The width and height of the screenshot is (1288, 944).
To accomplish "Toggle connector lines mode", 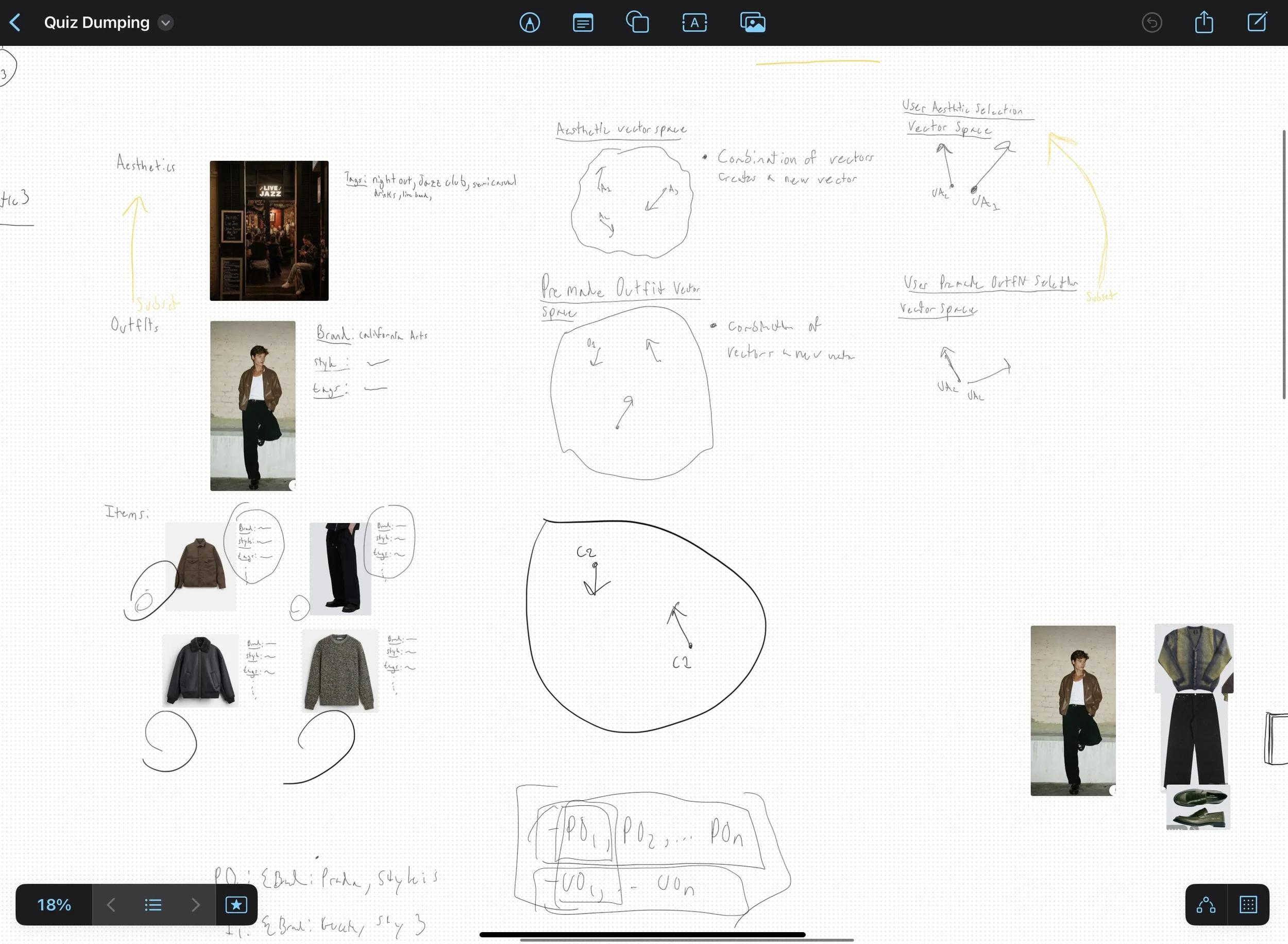I will (x=1206, y=904).
